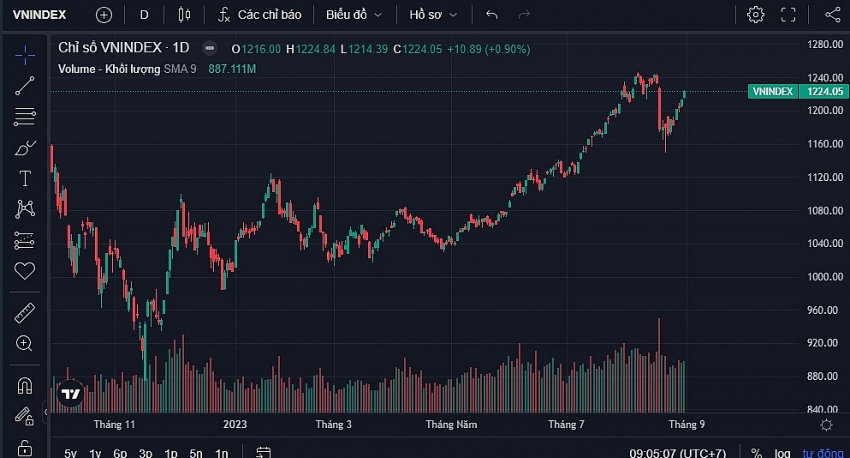Open chart settings gear icon
The width and height of the screenshot is (850, 458).
pos(755,15)
